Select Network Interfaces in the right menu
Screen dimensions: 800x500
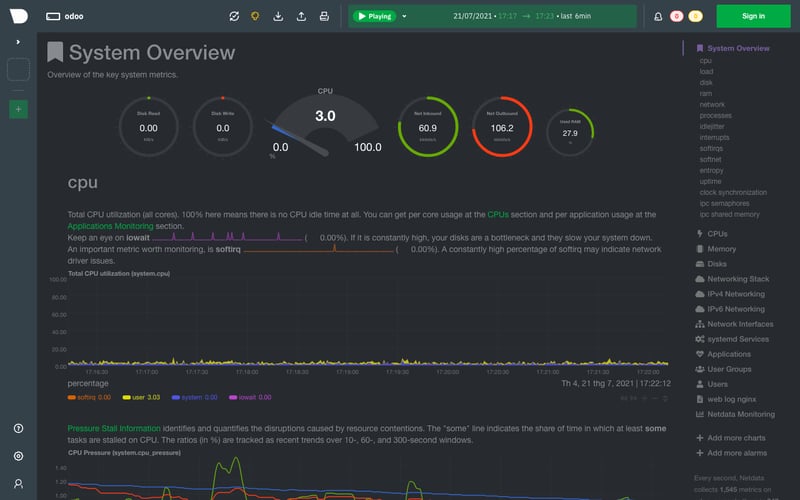tap(740, 324)
